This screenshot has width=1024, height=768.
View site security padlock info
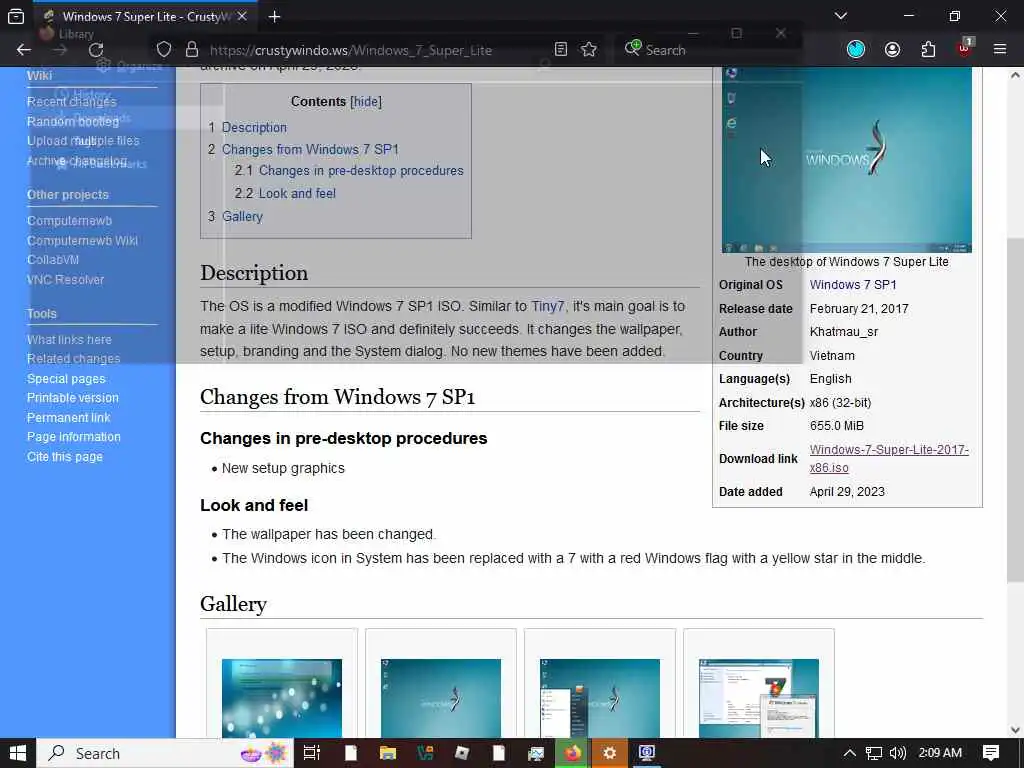[x=191, y=50]
